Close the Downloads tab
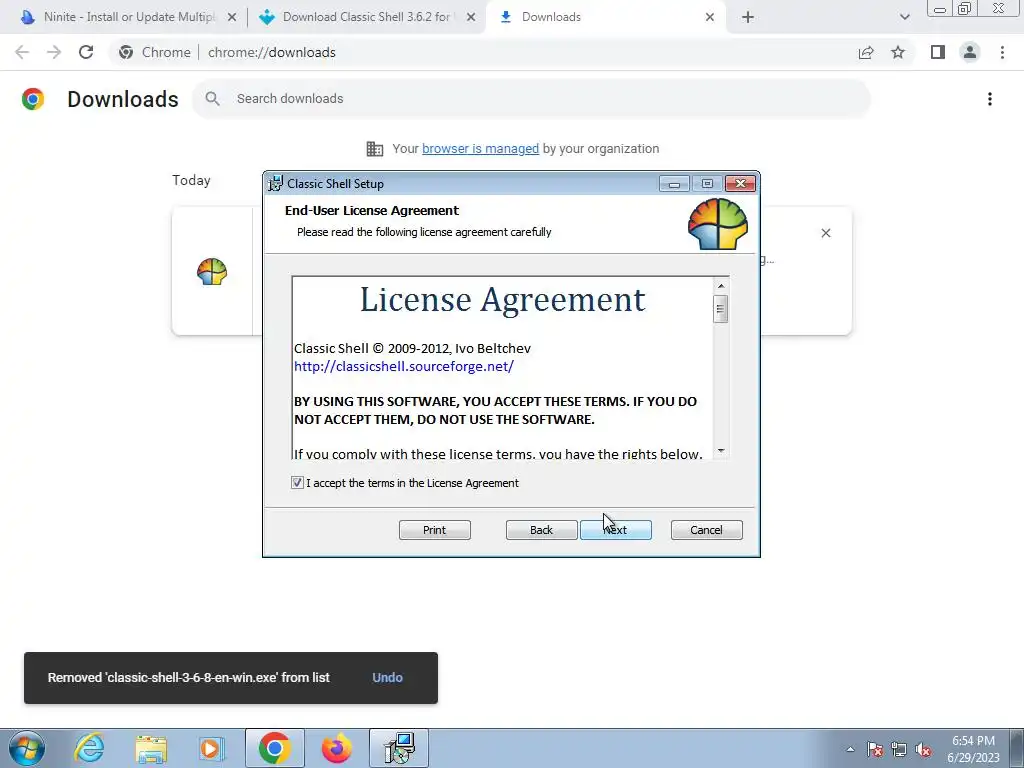This screenshot has height=768, width=1024. (x=709, y=17)
